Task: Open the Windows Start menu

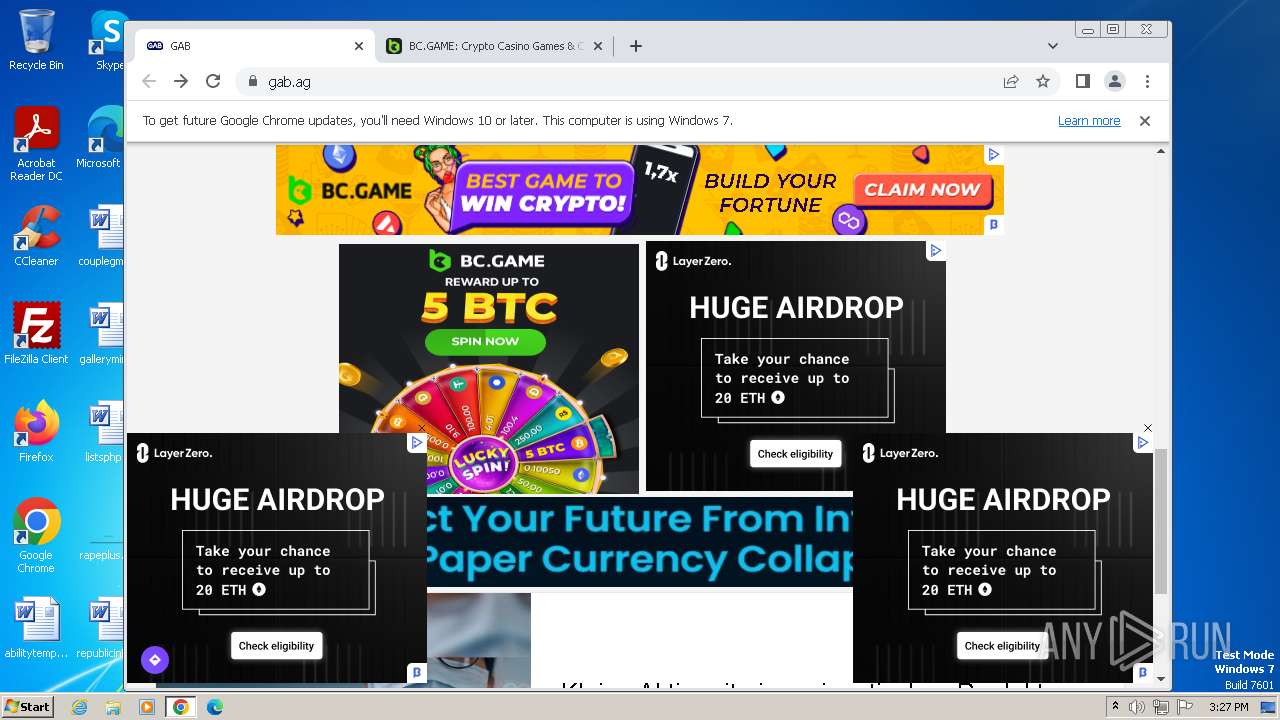Action: (27, 706)
